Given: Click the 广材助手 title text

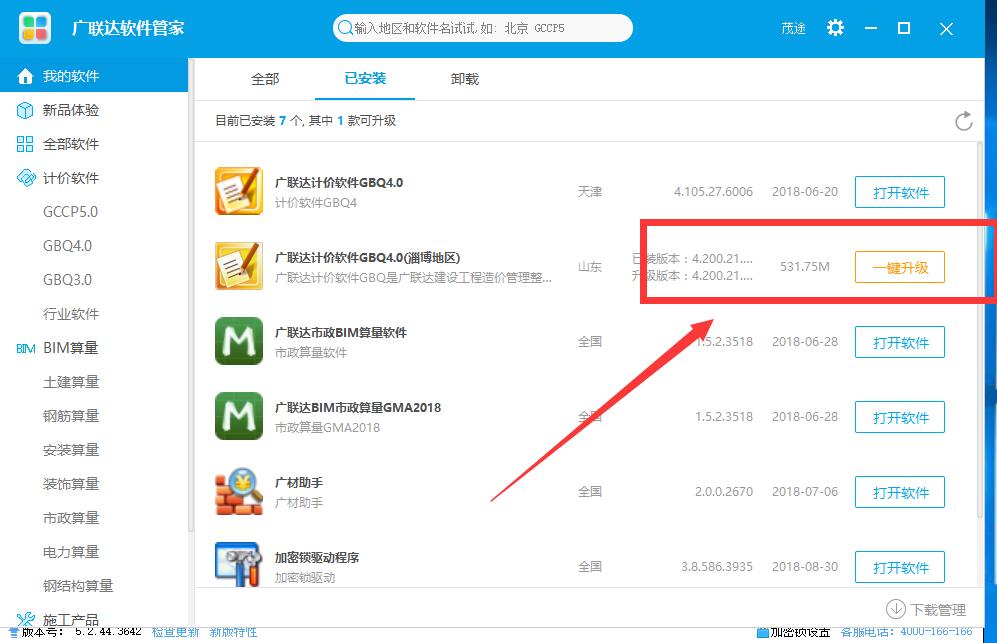Looking at the screenshot, I should [x=298, y=483].
